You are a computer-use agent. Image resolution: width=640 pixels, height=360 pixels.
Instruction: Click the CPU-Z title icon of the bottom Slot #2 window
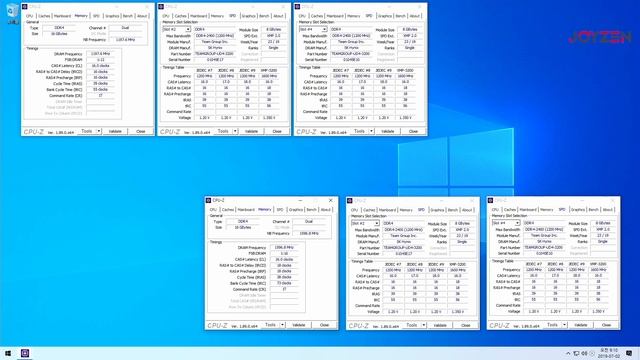(349, 200)
